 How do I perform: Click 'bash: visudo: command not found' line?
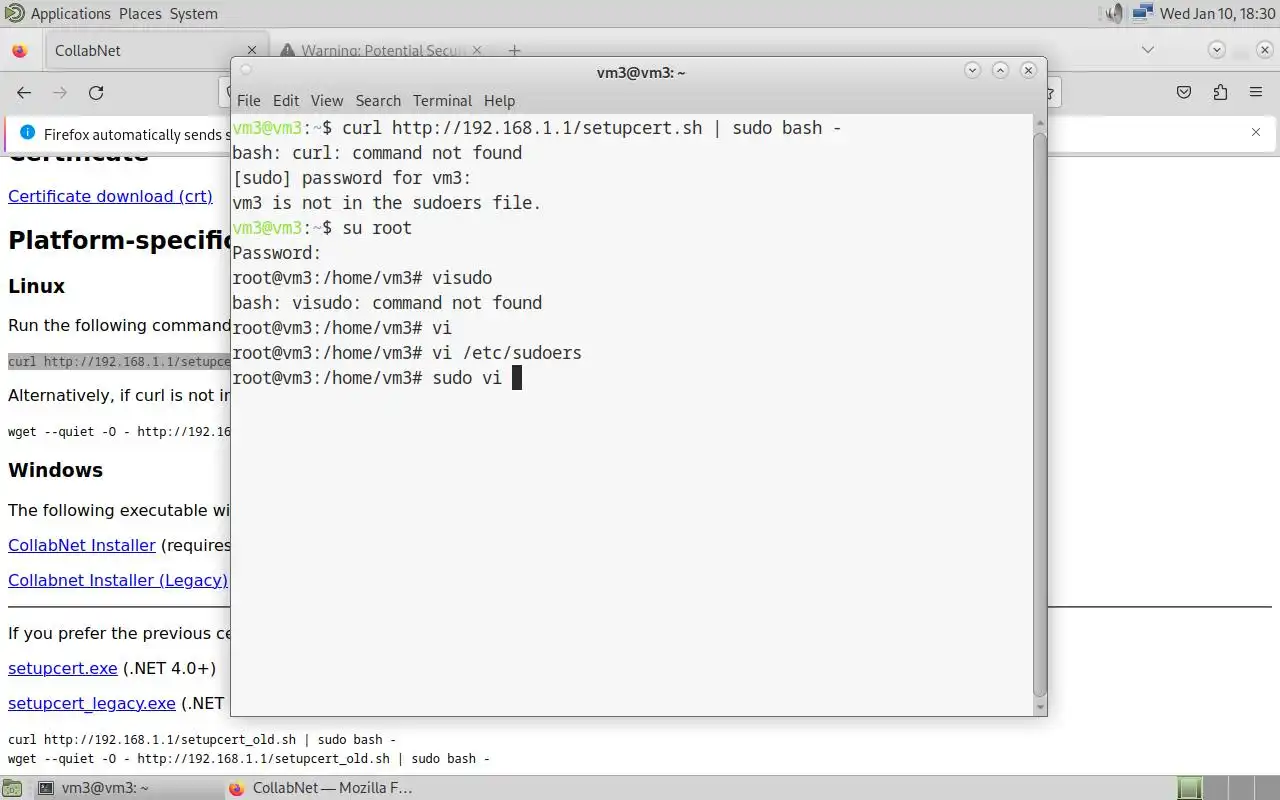pos(387,302)
